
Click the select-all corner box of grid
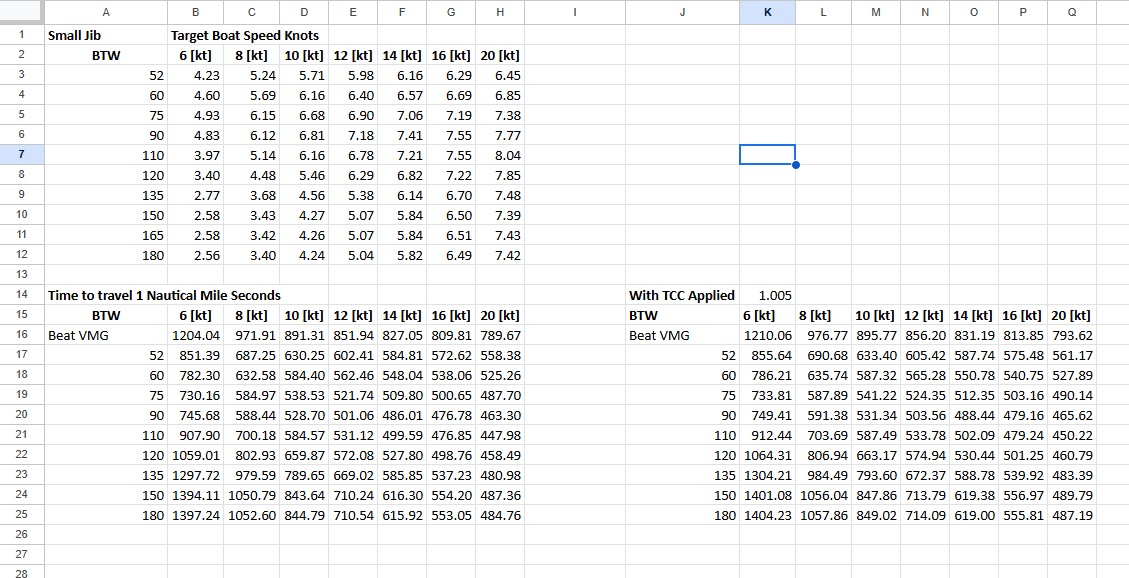point(21,11)
